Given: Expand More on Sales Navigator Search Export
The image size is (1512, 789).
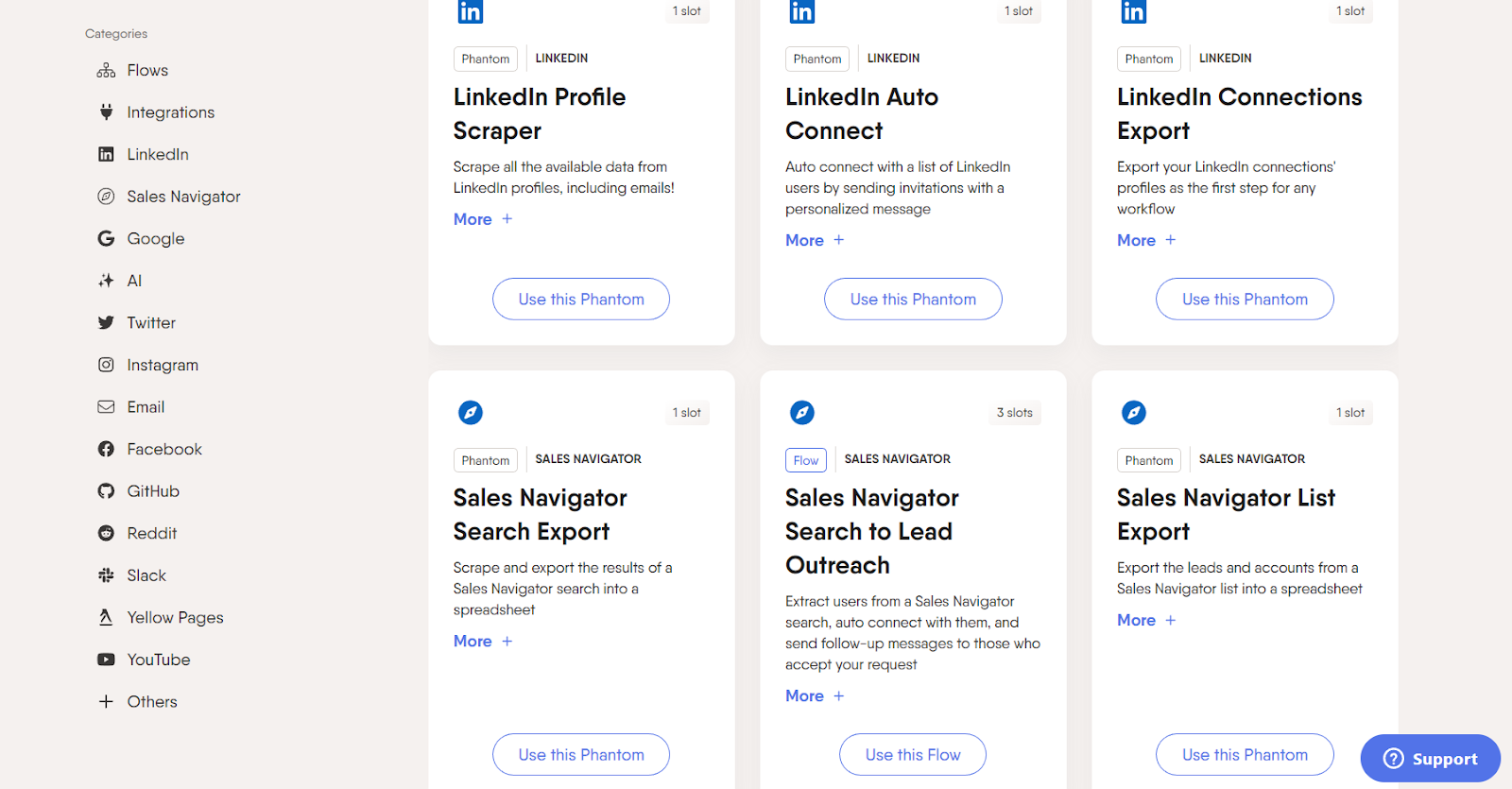Looking at the screenshot, I should (x=483, y=642).
